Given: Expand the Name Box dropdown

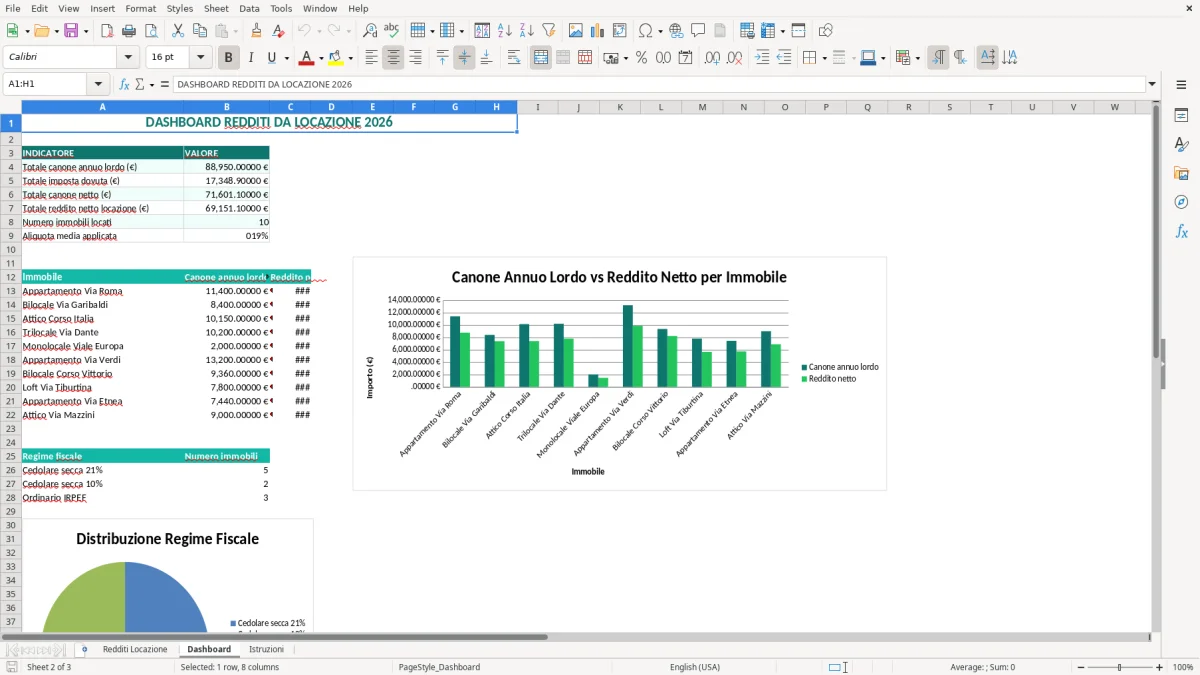Looking at the screenshot, I should tap(98, 84).
